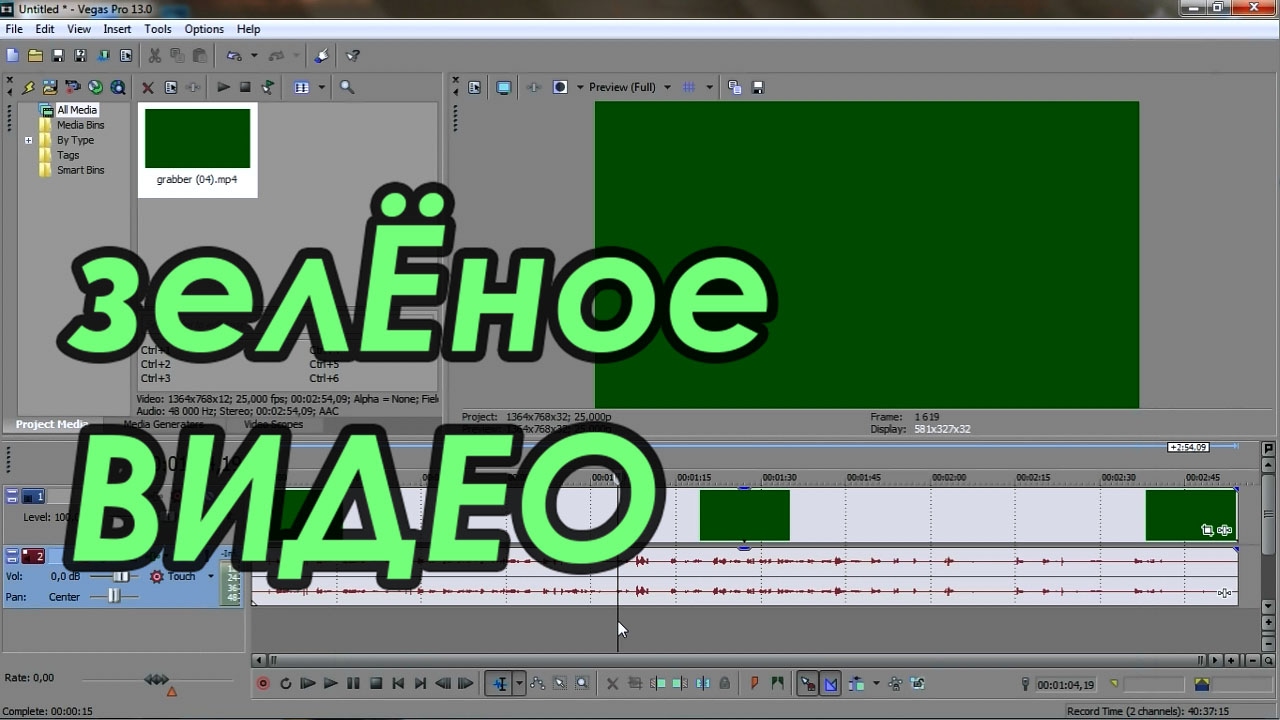Click the Search Media Bins magnifier icon
This screenshot has width=1280, height=720.
(x=347, y=88)
